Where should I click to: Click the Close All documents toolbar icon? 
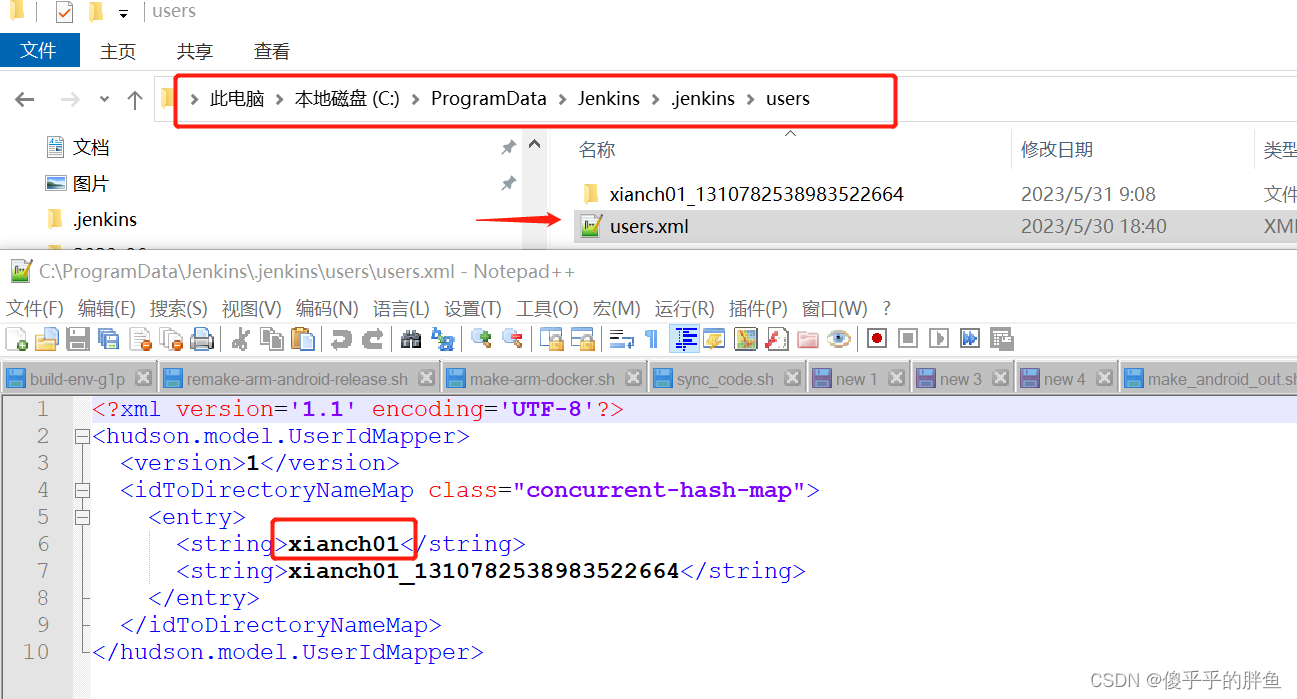[171, 339]
